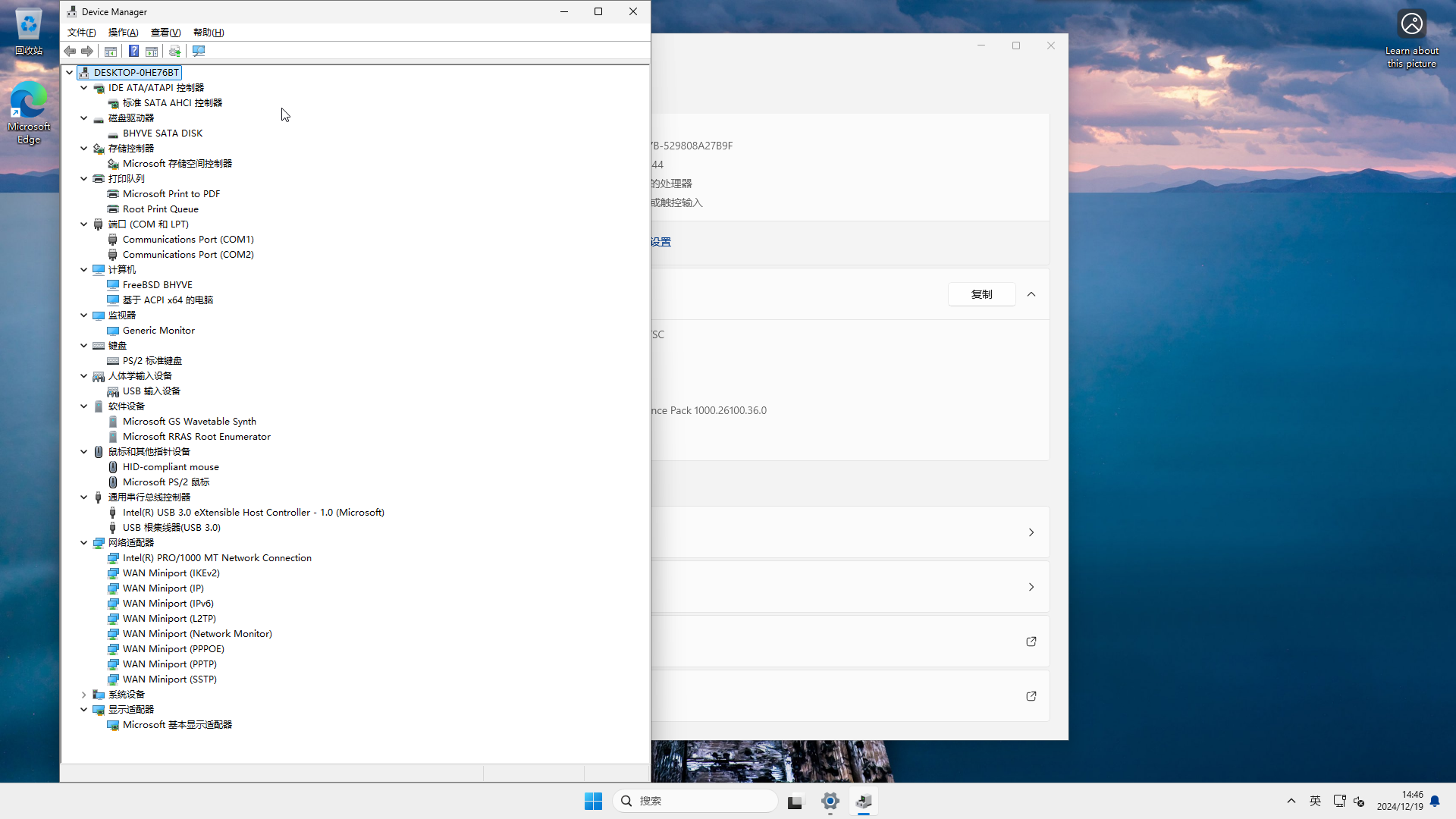Click the icon beside Microsoft 基本显示适配器
The height and width of the screenshot is (819, 1456).
tap(113, 725)
